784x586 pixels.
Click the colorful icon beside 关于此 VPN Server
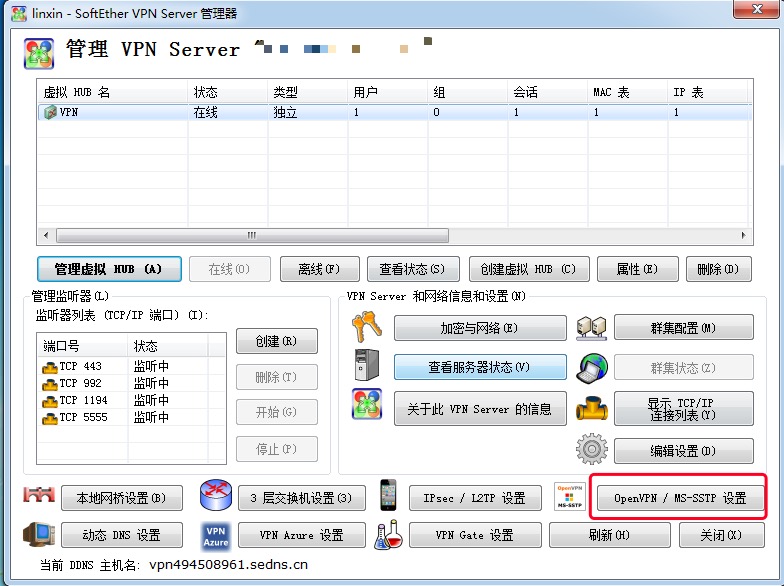click(367, 404)
